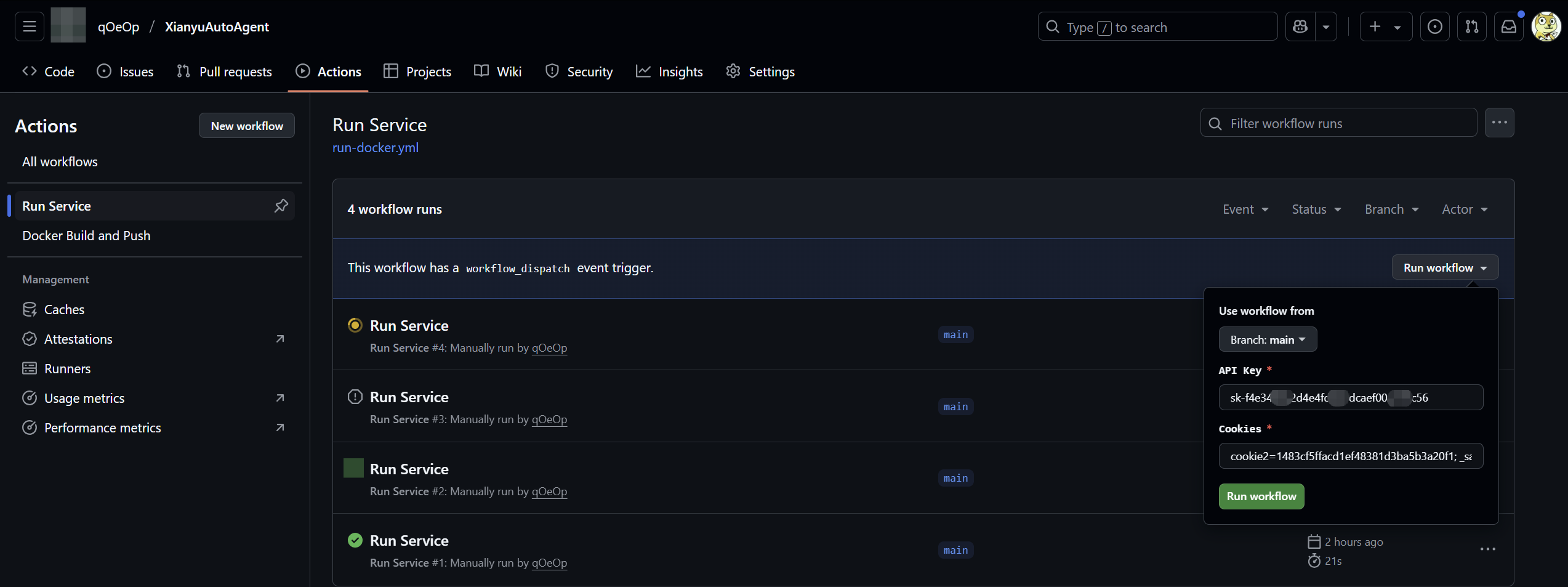Click the external arrow beside Usage metrics
The width and height of the screenshot is (1568, 587).
pos(280,398)
